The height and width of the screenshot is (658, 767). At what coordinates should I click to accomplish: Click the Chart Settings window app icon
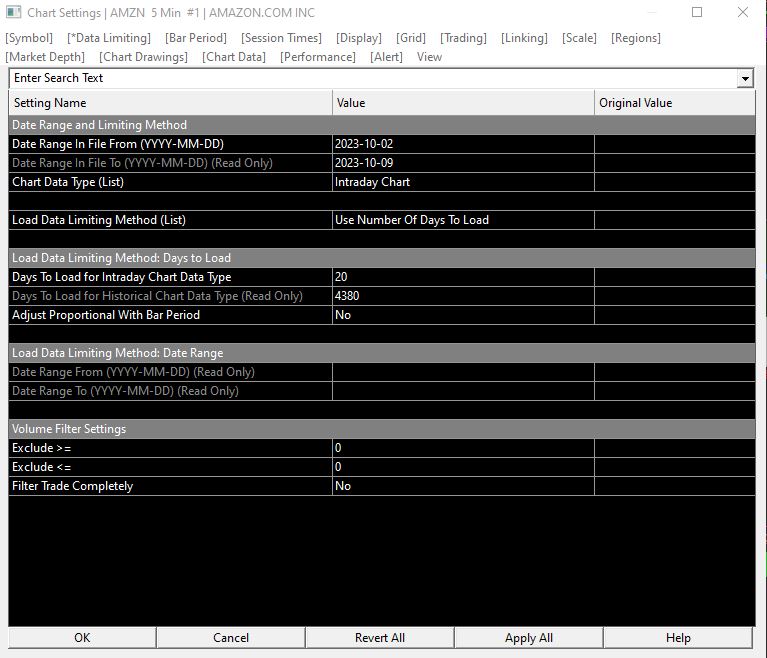point(13,12)
